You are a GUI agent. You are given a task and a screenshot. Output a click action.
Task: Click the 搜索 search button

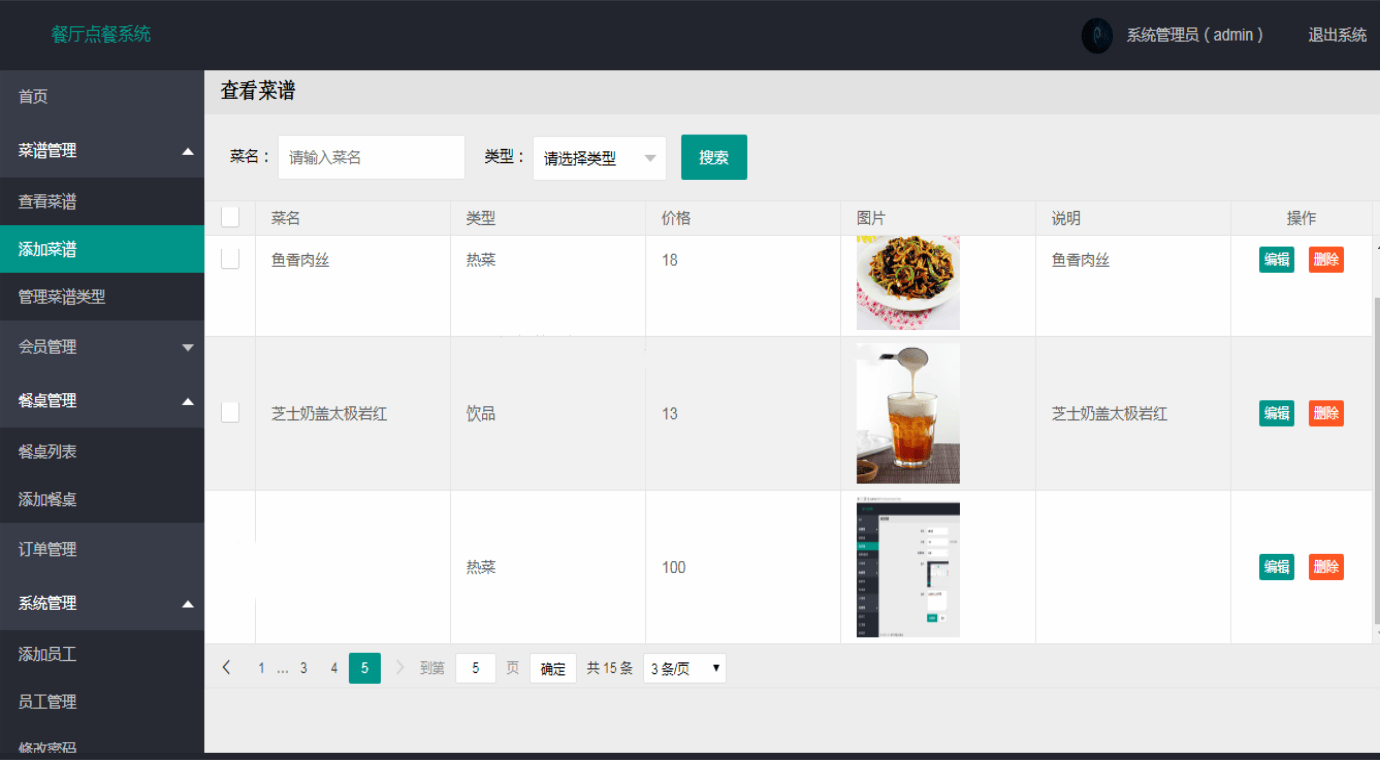[713, 157]
